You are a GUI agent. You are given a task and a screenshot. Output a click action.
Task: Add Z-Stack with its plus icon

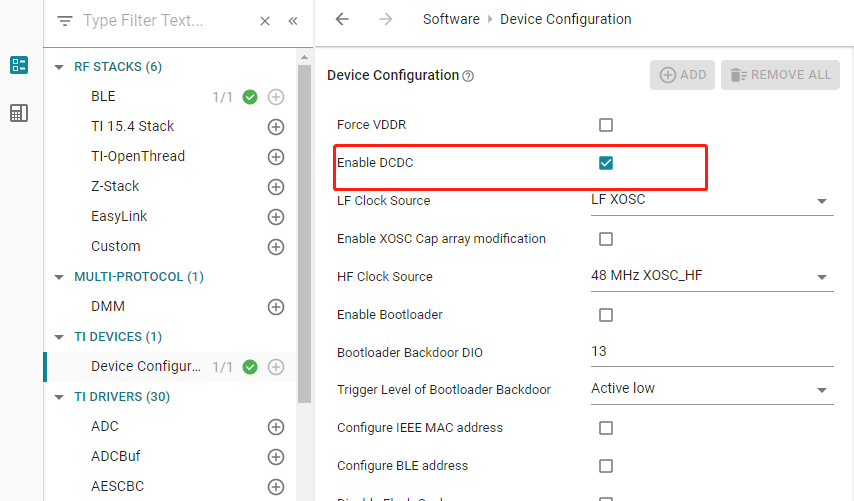click(x=276, y=187)
